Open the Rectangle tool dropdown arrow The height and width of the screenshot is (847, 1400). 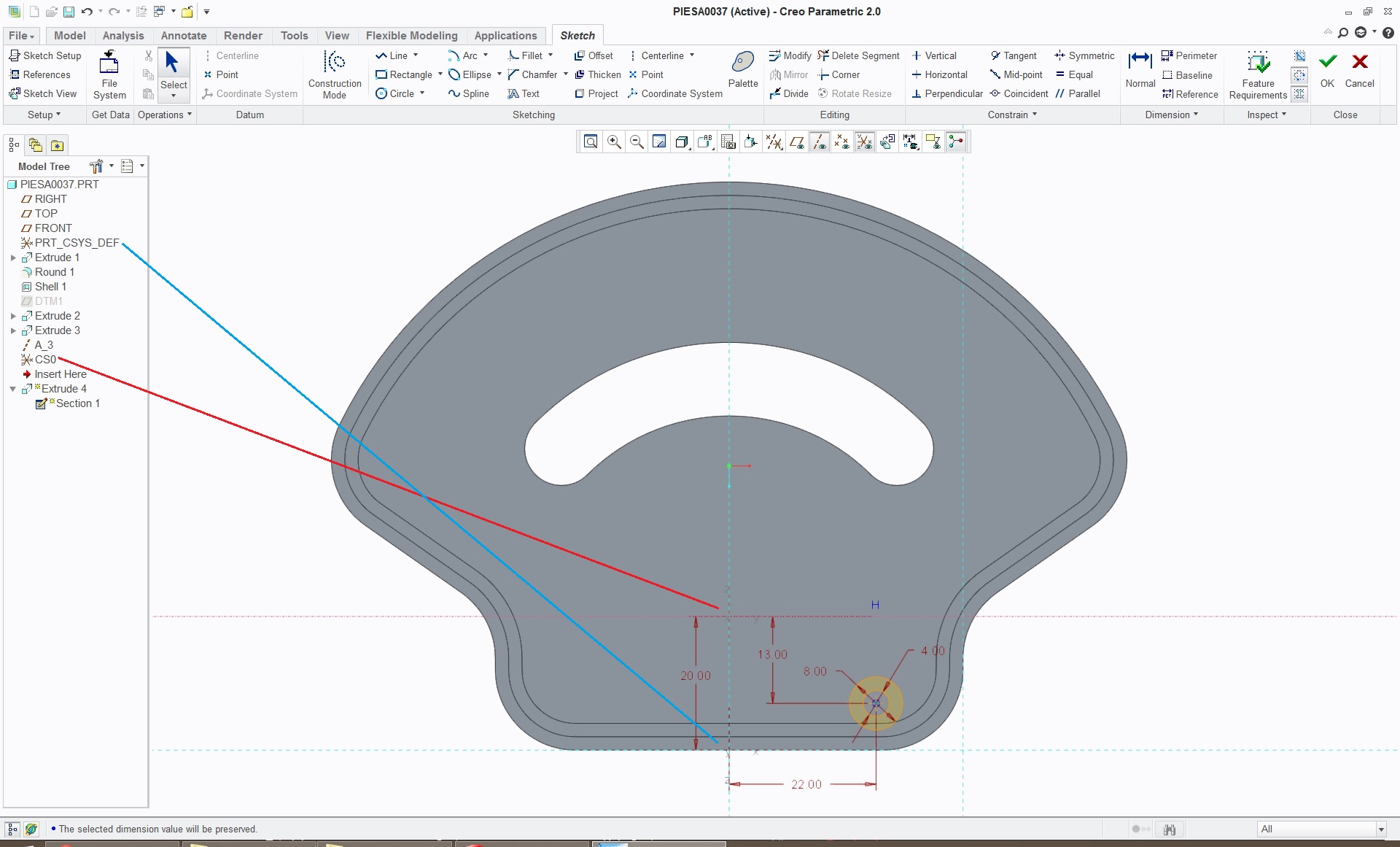440,74
